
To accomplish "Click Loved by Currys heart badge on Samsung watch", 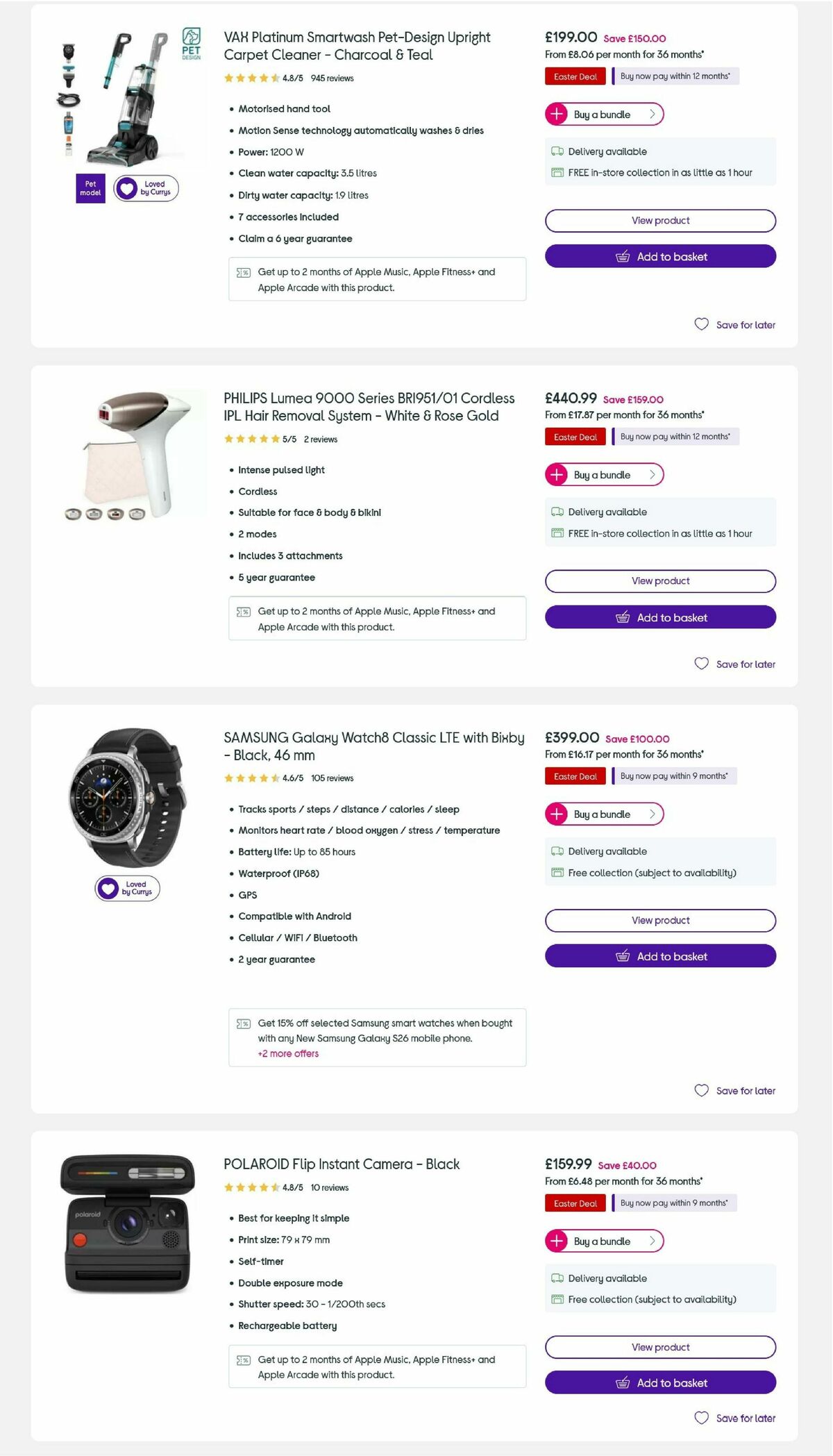I will point(127,888).
